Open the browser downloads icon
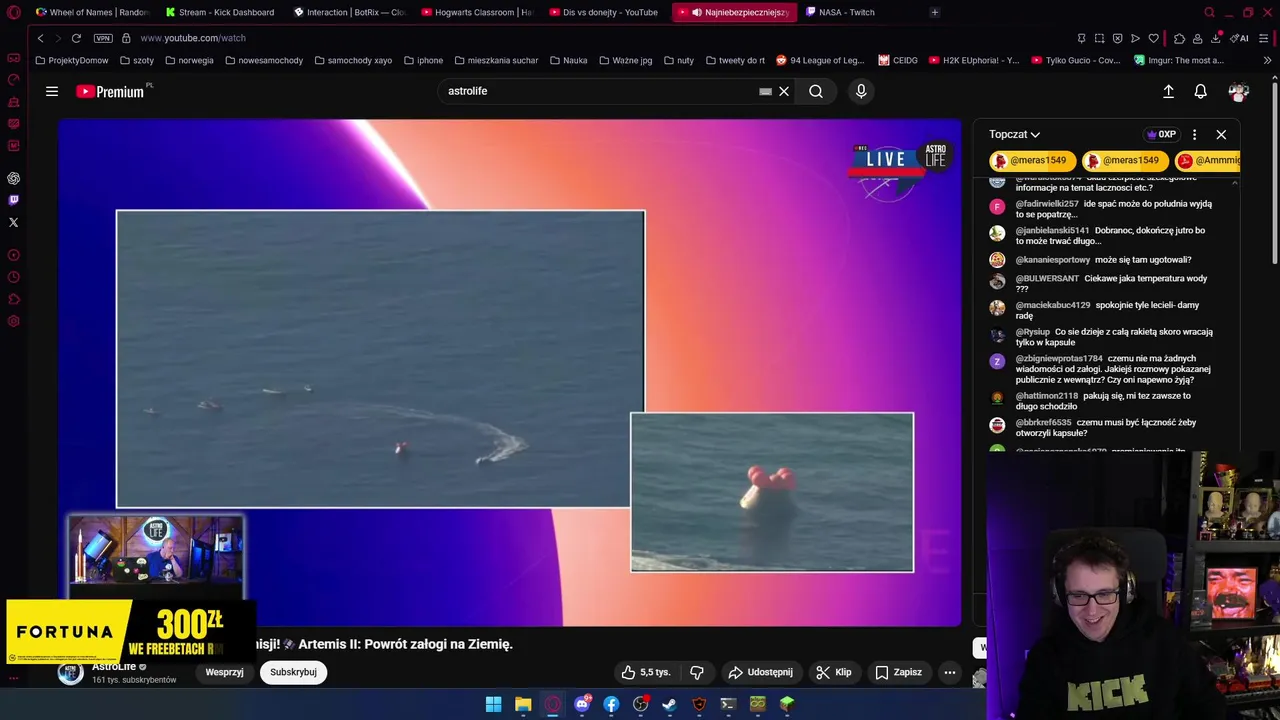The width and height of the screenshot is (1280, 720). [x=1216, y=38]
